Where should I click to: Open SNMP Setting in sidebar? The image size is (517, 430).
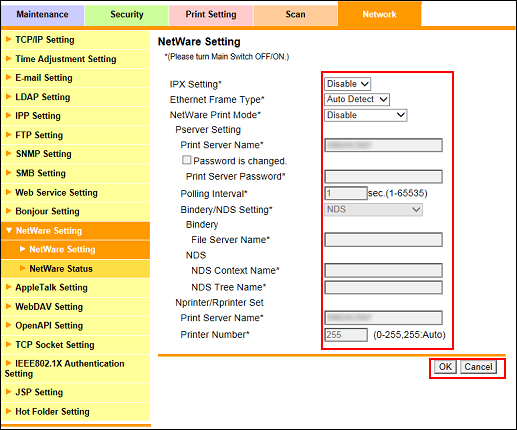(x=75, y=154)
